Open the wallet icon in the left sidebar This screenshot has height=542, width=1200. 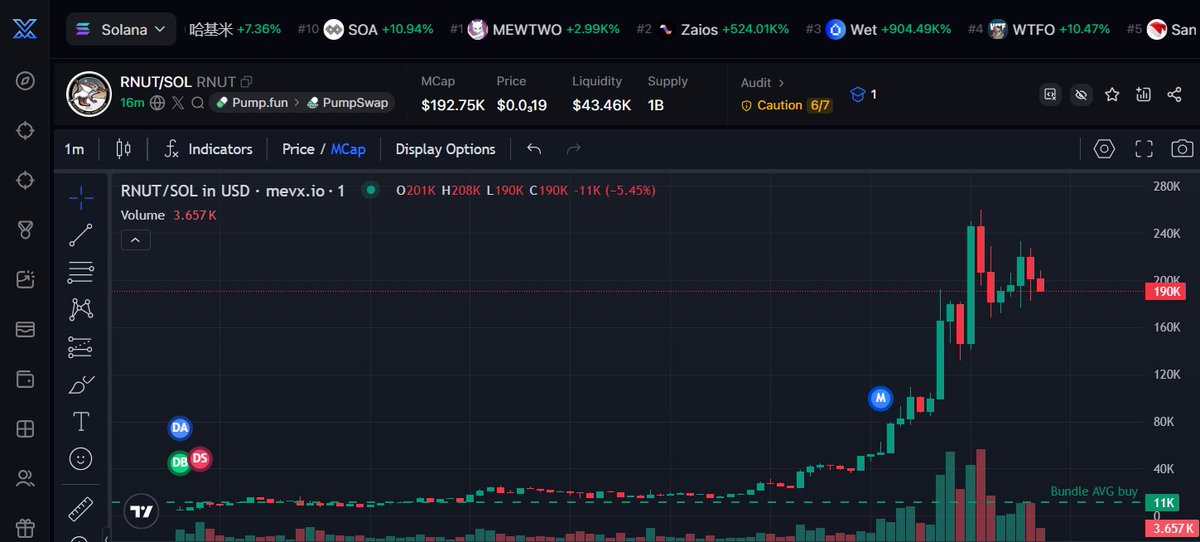pyautogui.click(x=25, y=379)
